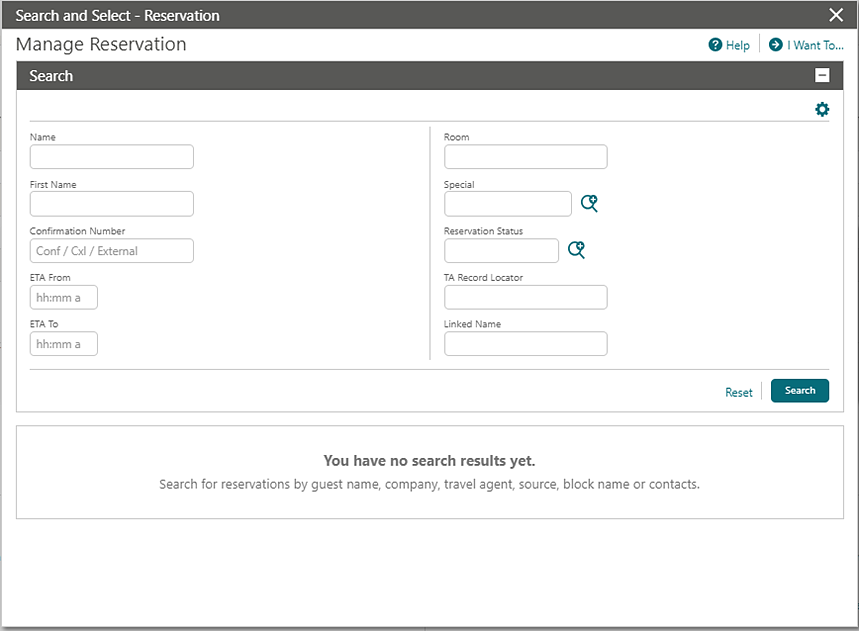The width and height of the screenshot is (859, 631).
Task: Click in the Name field
Action: pos(111,156)
